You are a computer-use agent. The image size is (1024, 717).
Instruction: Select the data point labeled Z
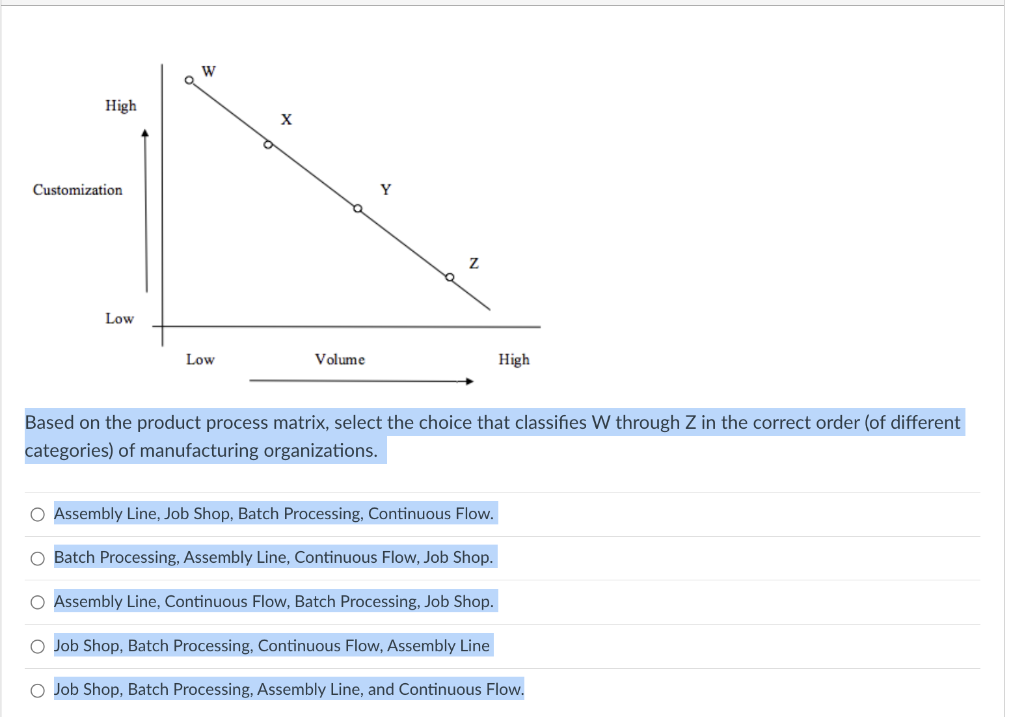(x=449, y=275)
